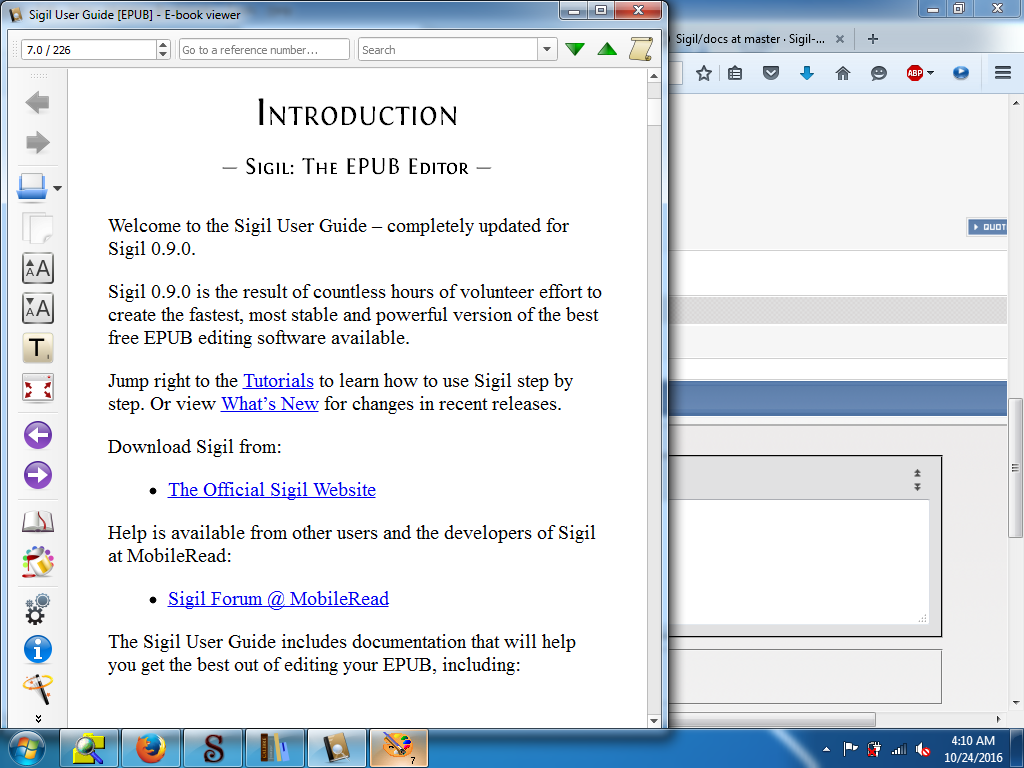Open the bookmarks book icon
Viewport: 1024px width, 768px height.
(x=37, y=521)
